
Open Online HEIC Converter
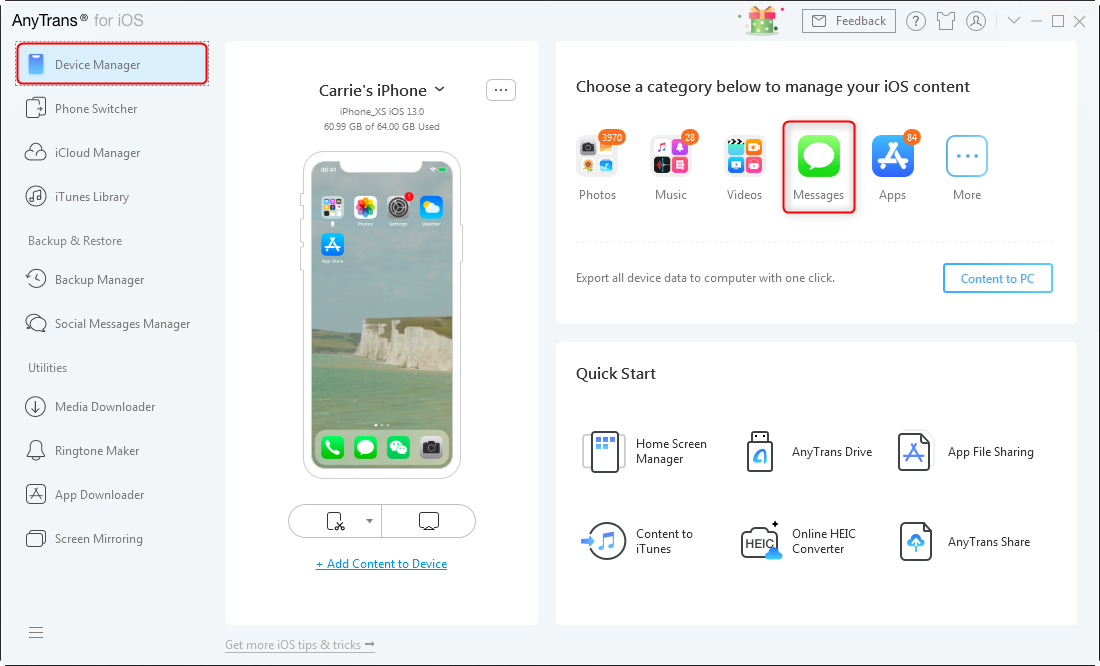(799, 541)
